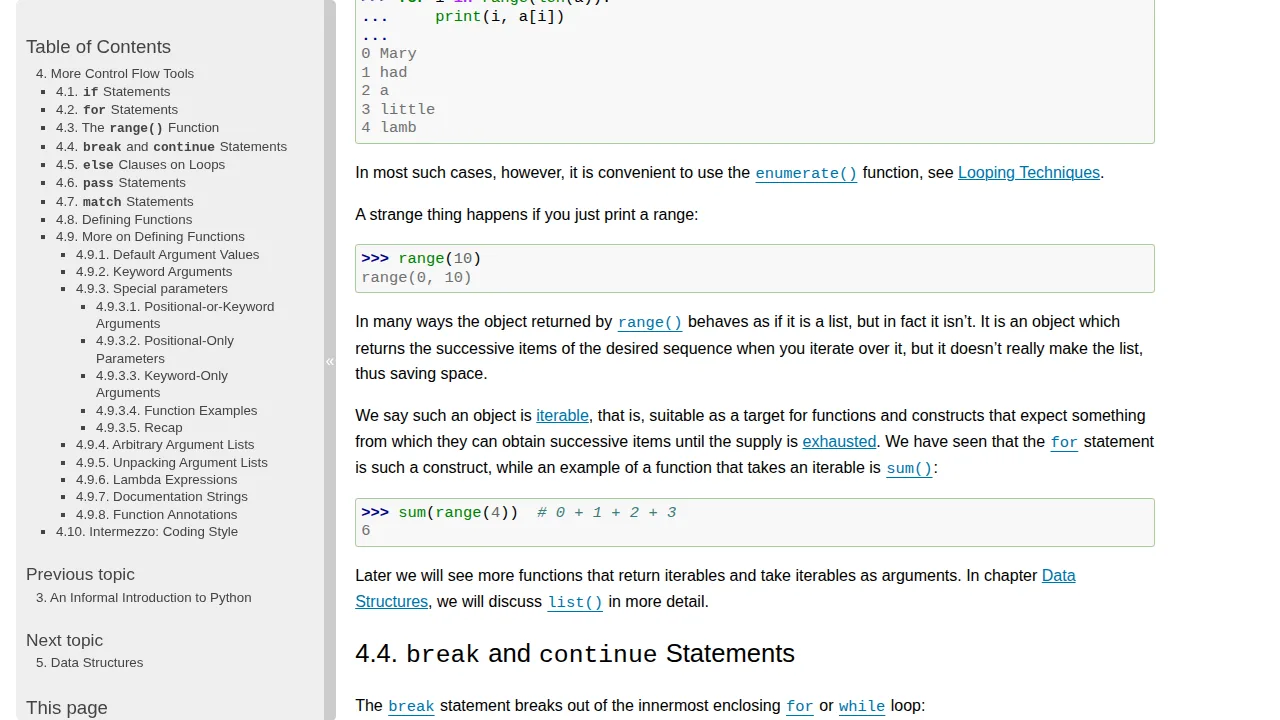The image size is (1280, 720).
Task: Go to 4.9.3 Special parameters
Action: [152, 289]
